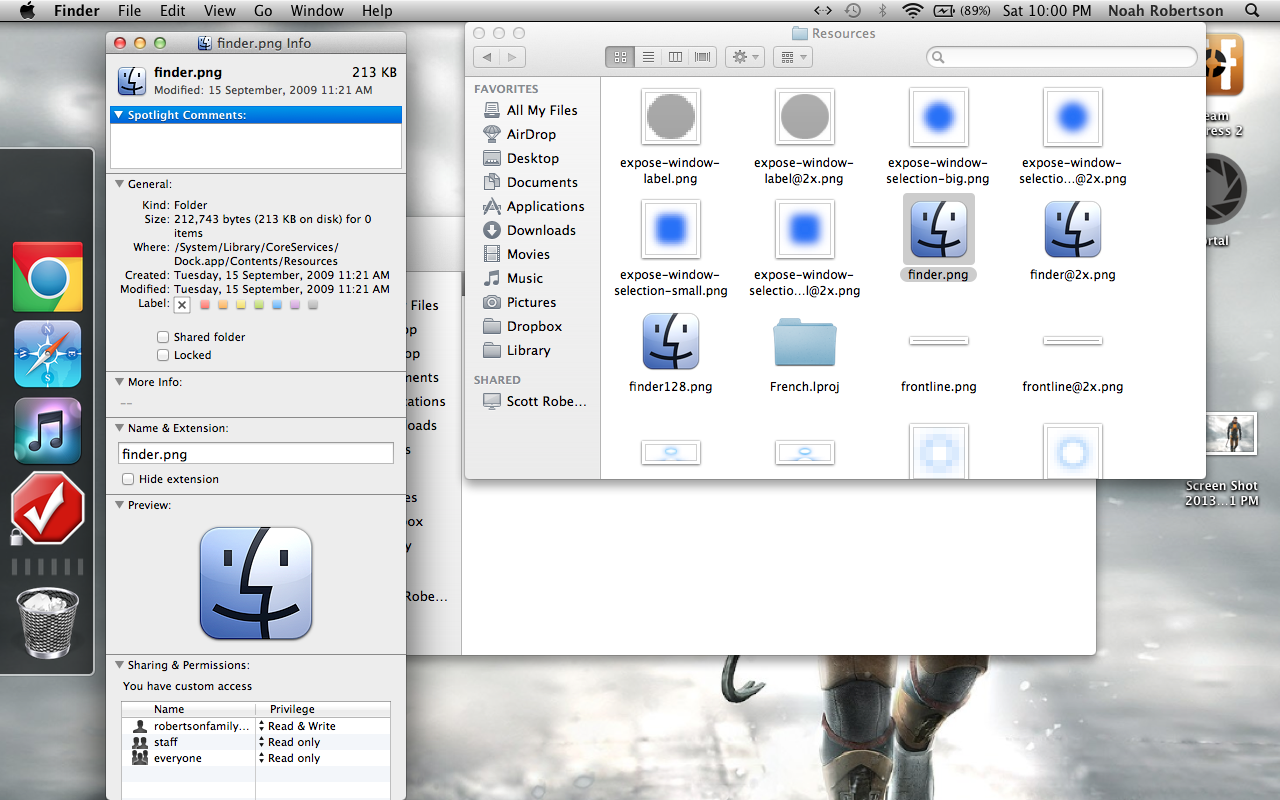
Task: Open the Wi-Fi status menu
Action: pyautogui.click(x=912, y=11)
